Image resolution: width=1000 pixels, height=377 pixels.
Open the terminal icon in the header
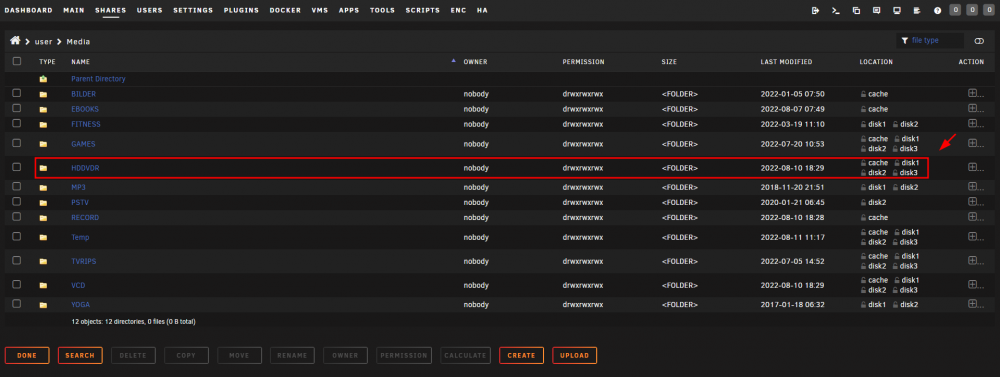[835, 11]
